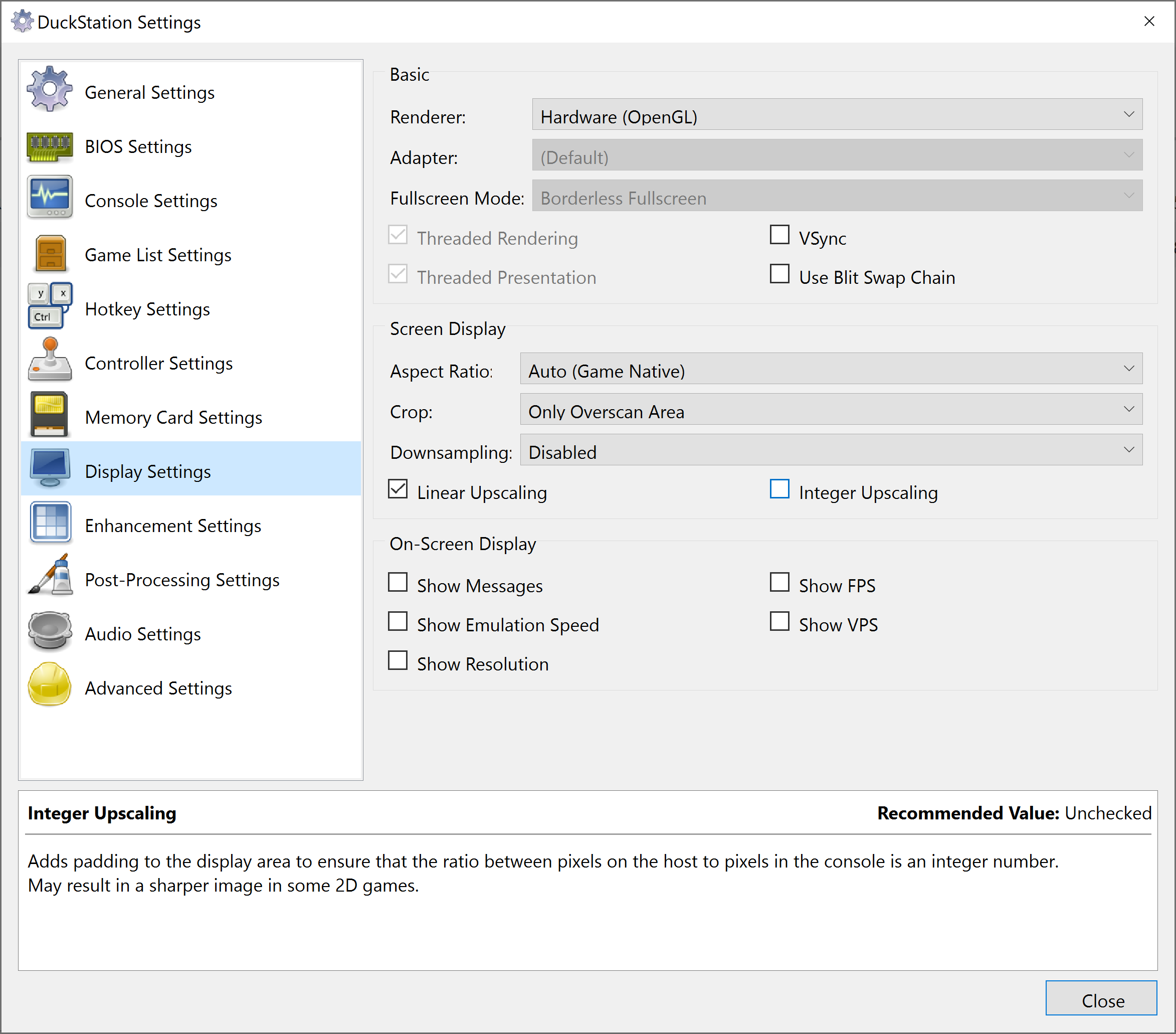Select the Advanced Settings hard hat icon
1176x1034 pixels.
50,684
